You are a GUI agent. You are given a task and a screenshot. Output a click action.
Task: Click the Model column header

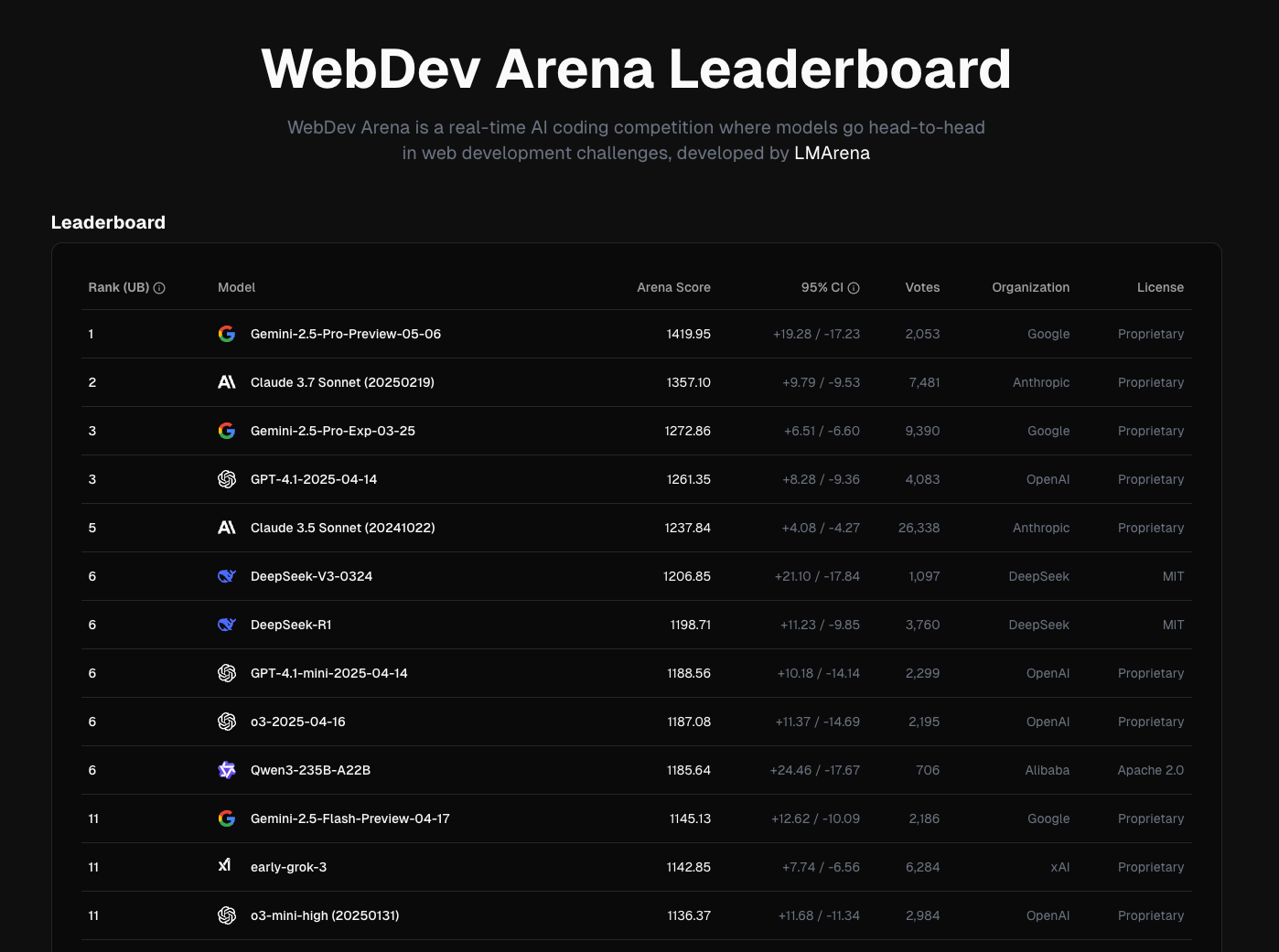(236, 287)
